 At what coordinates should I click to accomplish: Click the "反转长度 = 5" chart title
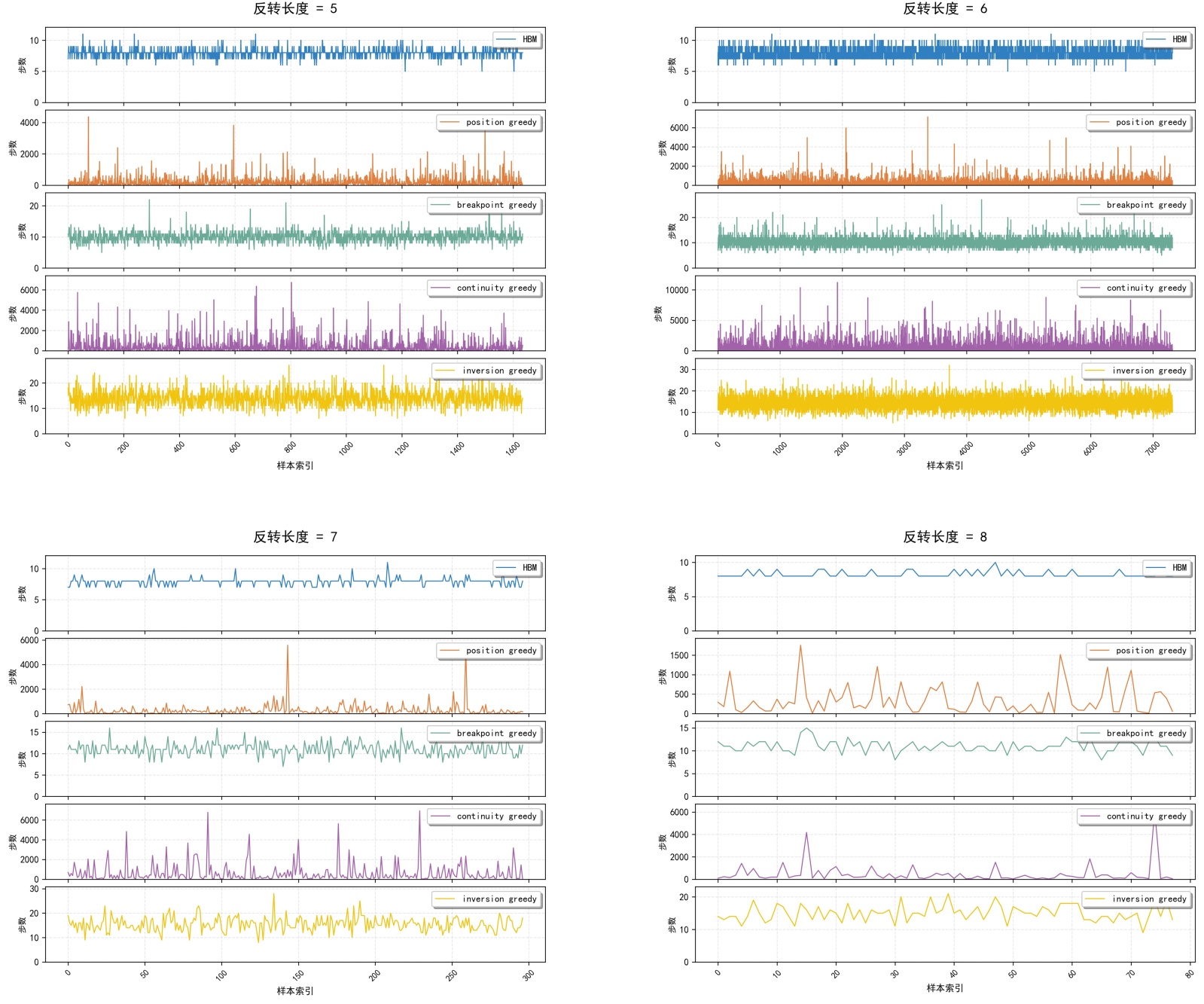(x=295, y=9)
